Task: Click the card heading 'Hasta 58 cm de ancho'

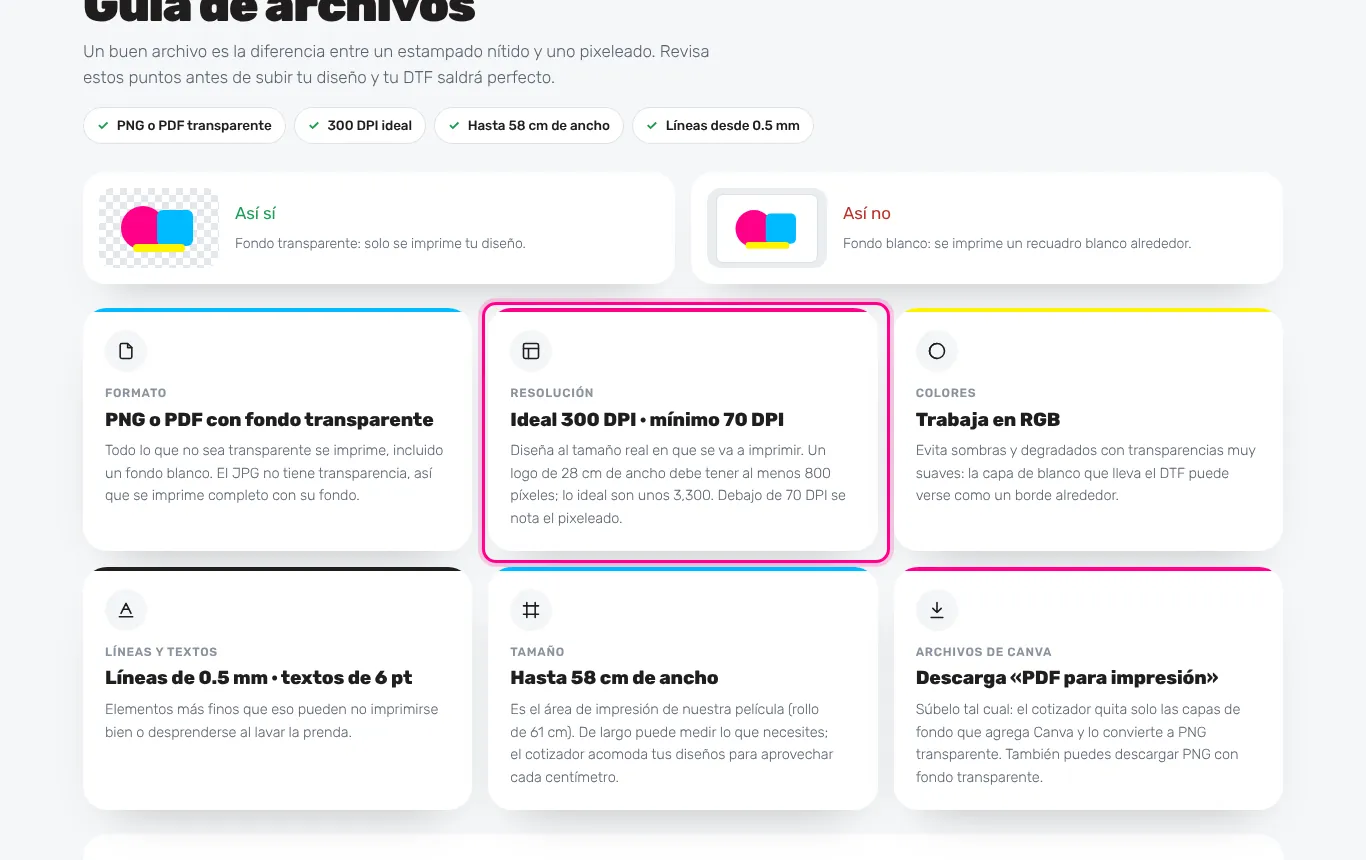Action: (x=614, y=678)
